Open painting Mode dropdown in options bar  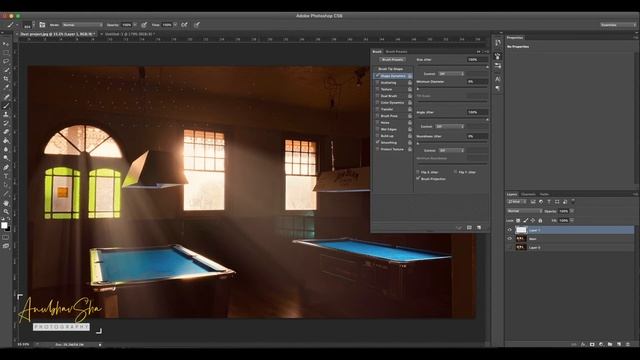[x=82, y=25]
